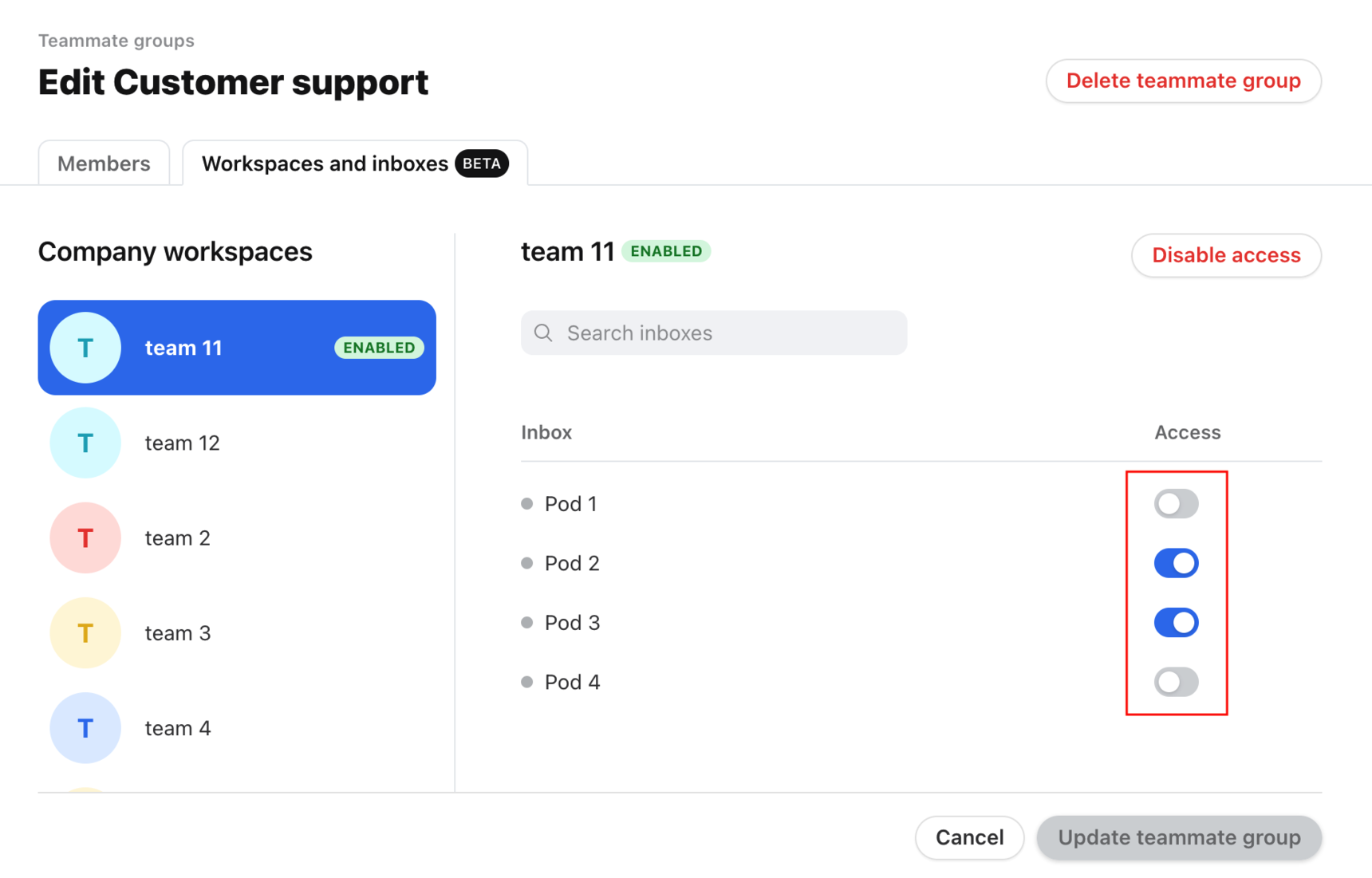The image size is (1372, 878).
Task: Click the Update teammate group button
Action: click(x=1179, y=837)
